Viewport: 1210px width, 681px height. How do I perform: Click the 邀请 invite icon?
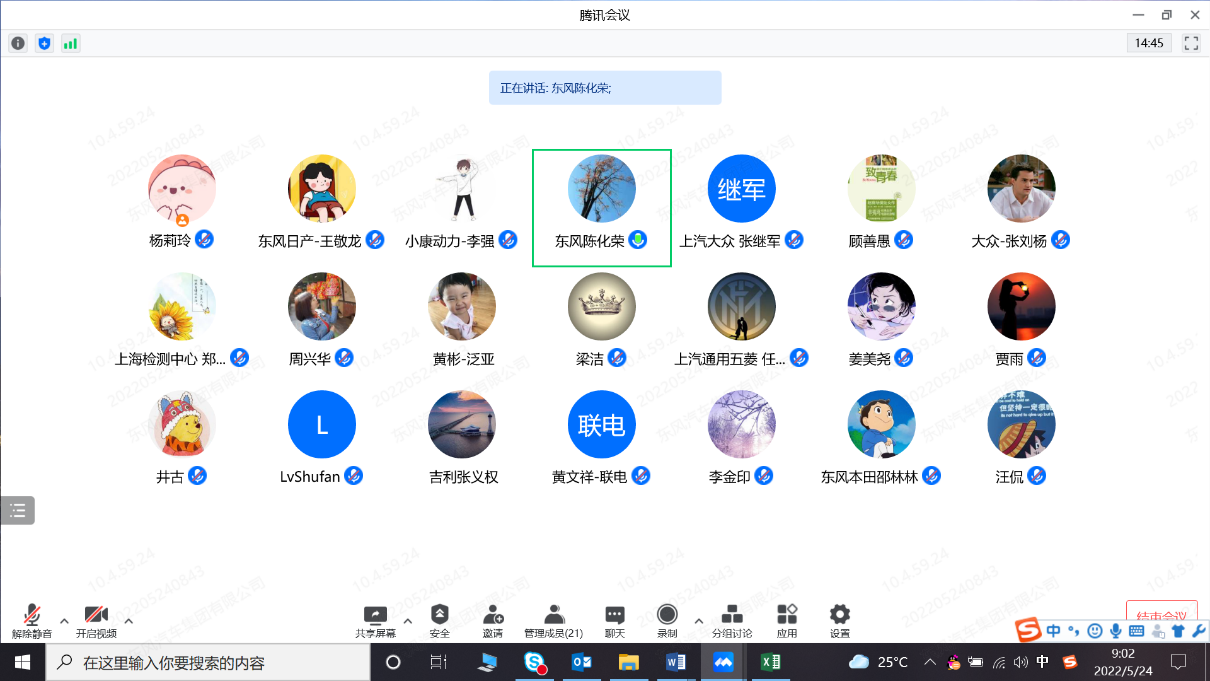coord(493,620)
